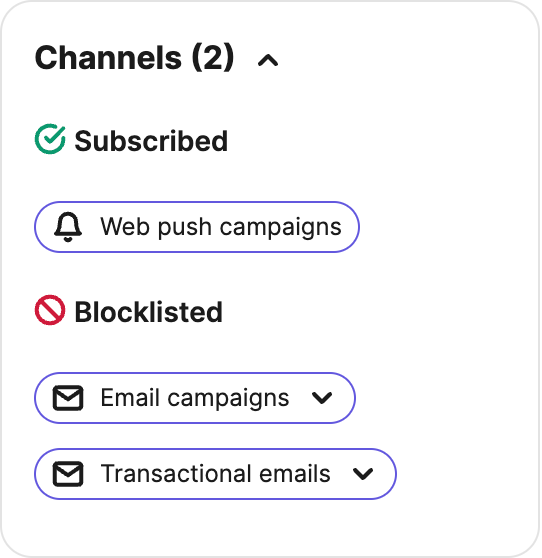Click the Subscribed label text
This screenshot has width=542, height=558.
click(151, 141)
